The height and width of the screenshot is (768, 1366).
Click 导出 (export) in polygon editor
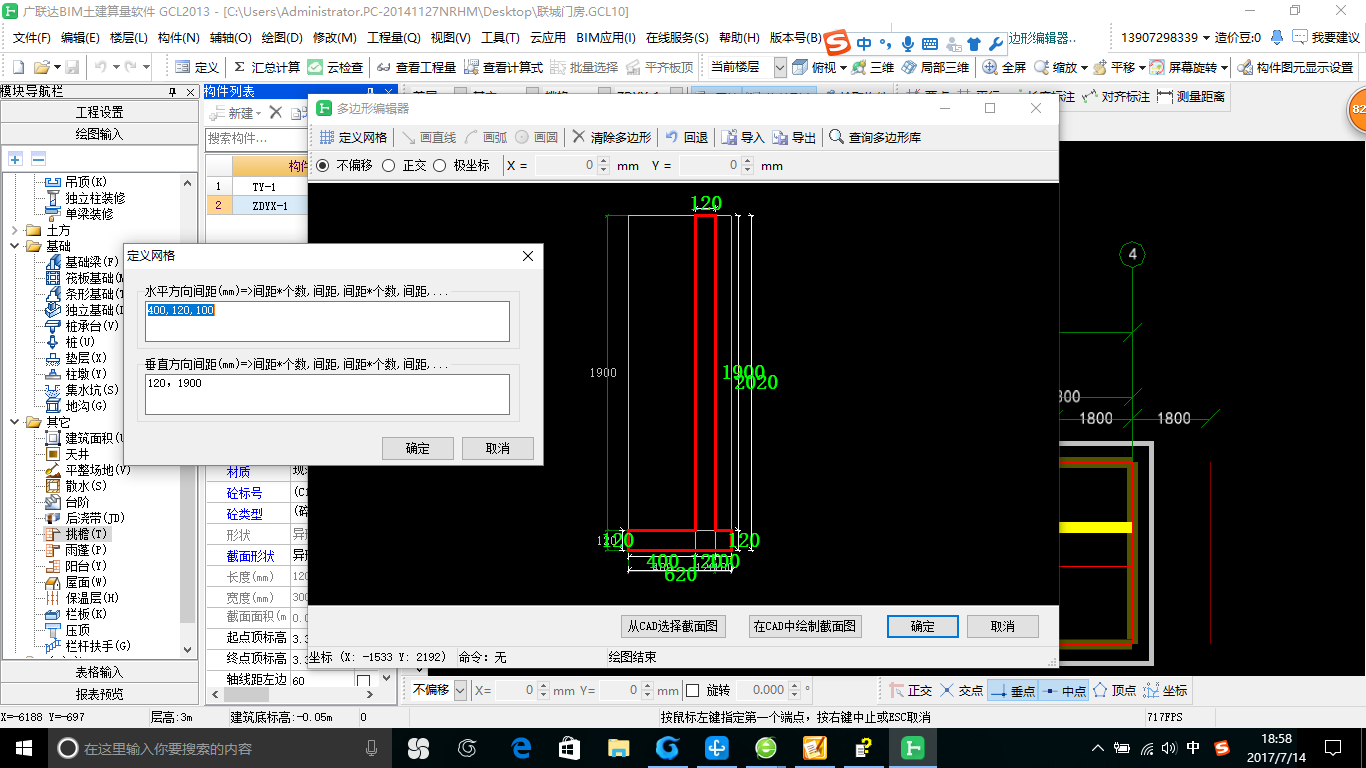(794, 137)
